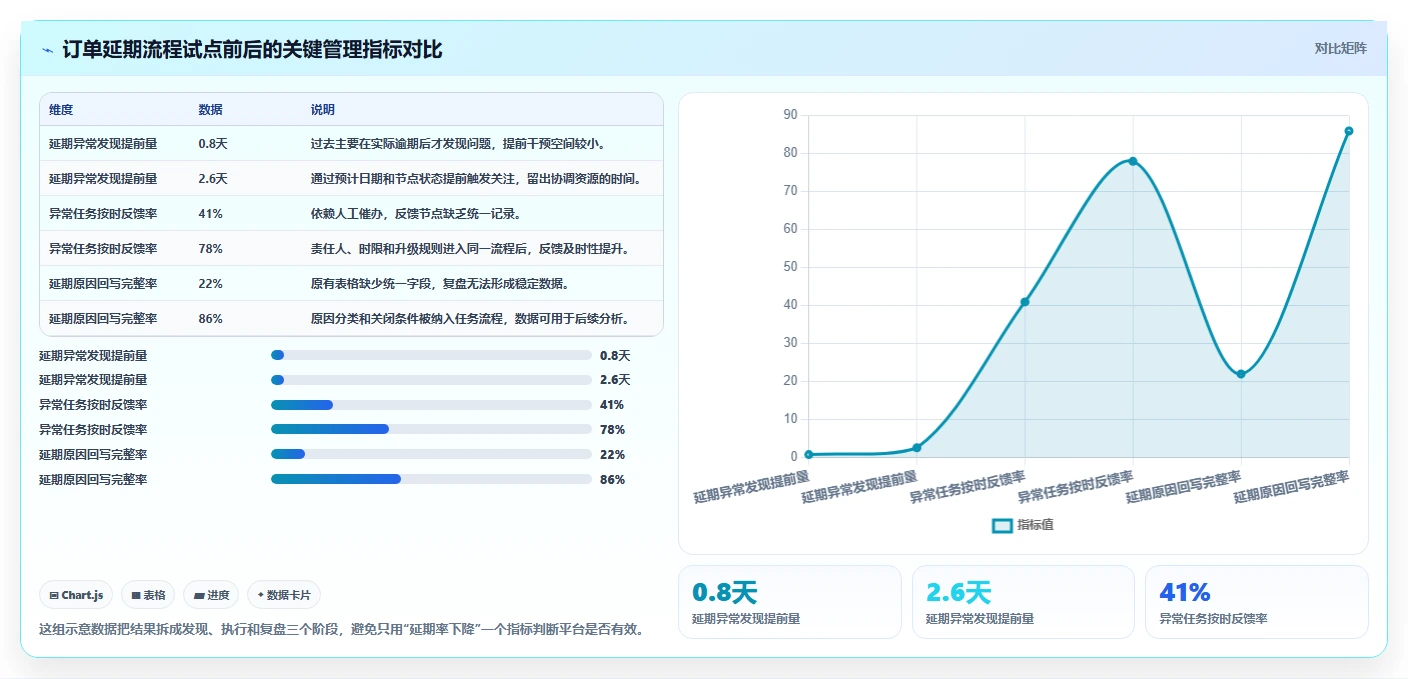Viewport: 1408px width, 679px height.
Task: Click the chart data point at value 22
Action: point(1241,374)
